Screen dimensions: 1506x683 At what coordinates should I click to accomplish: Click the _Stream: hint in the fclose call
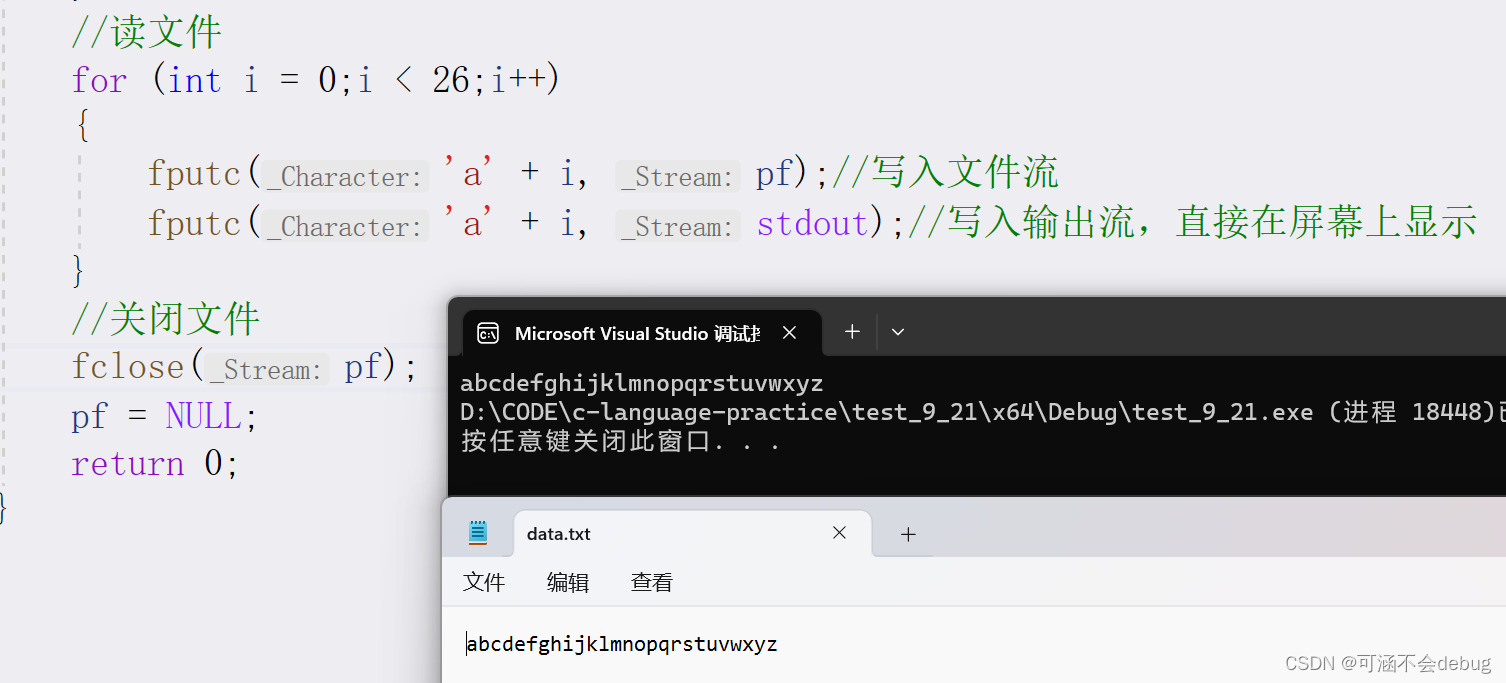pyautogui.click(x=264, y=369)
